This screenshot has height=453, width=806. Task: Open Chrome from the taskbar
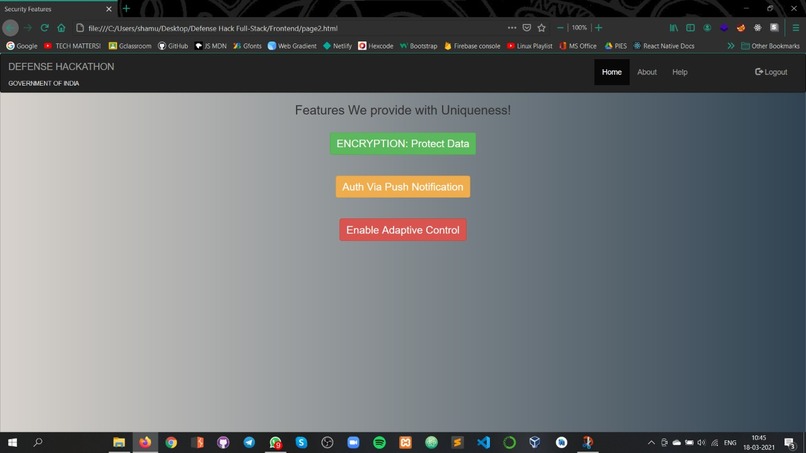171,442
